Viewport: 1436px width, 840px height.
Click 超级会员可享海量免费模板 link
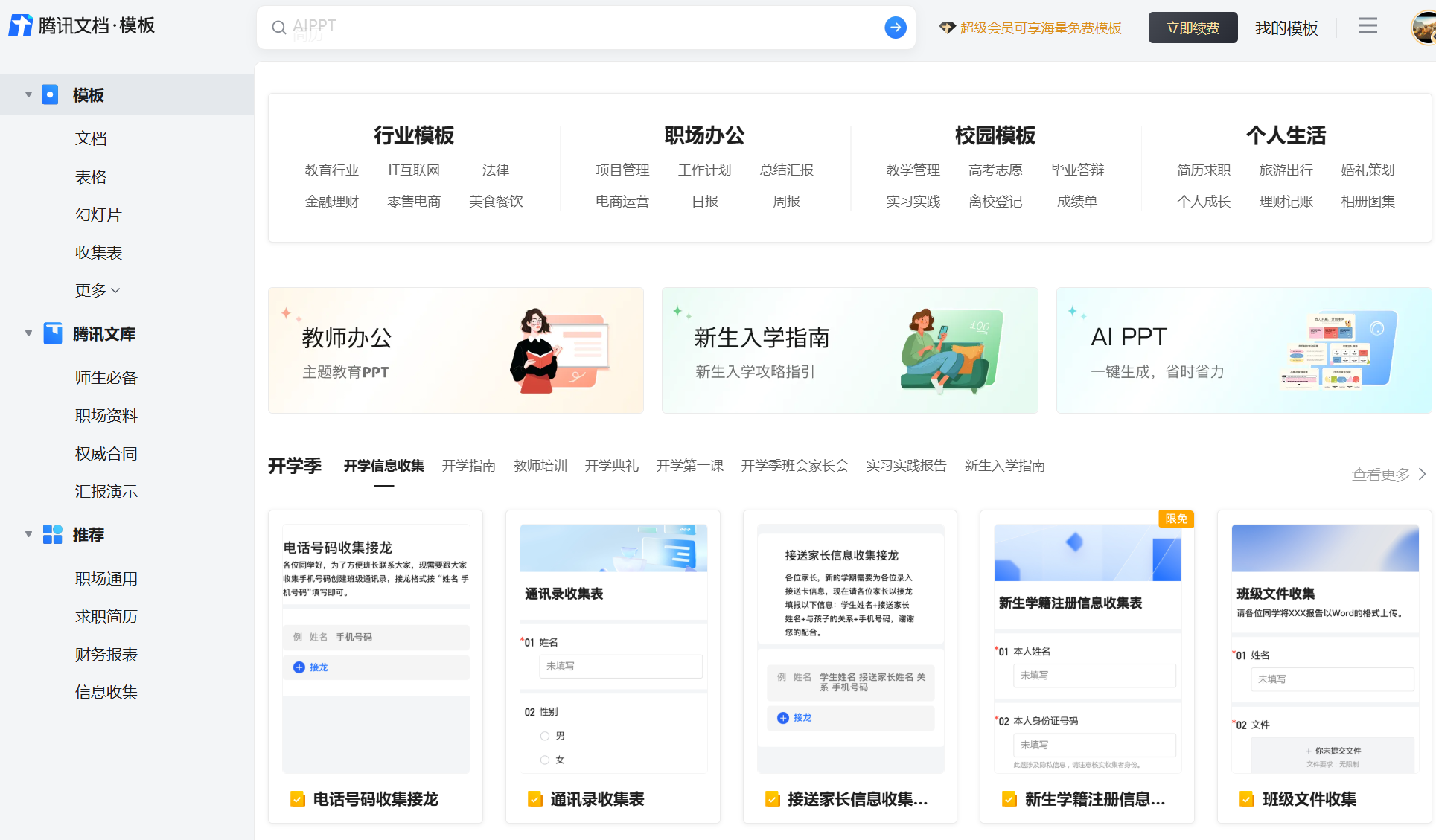(x=1041, y=28)
